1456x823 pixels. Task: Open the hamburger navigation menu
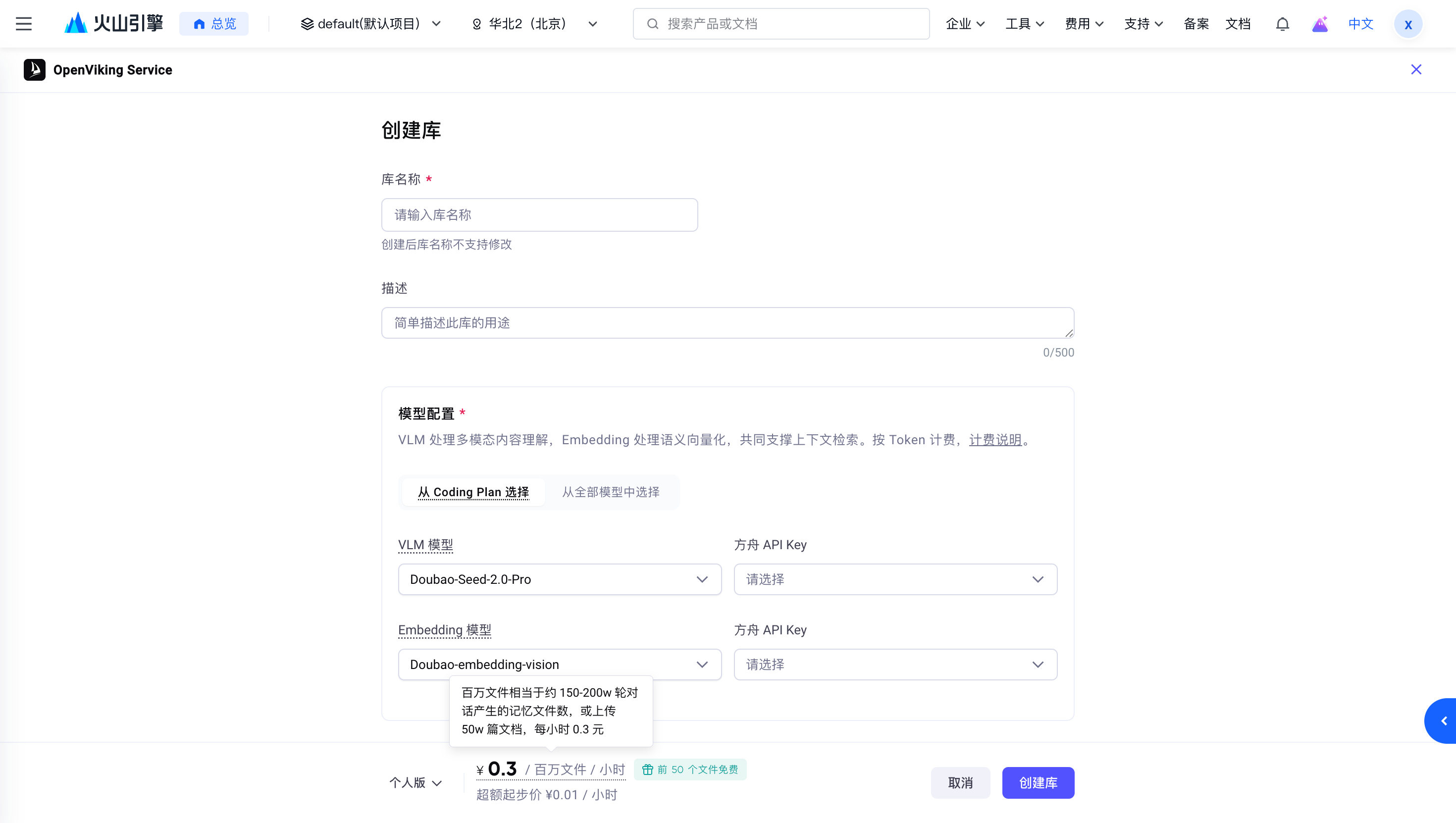coord(24,24)
